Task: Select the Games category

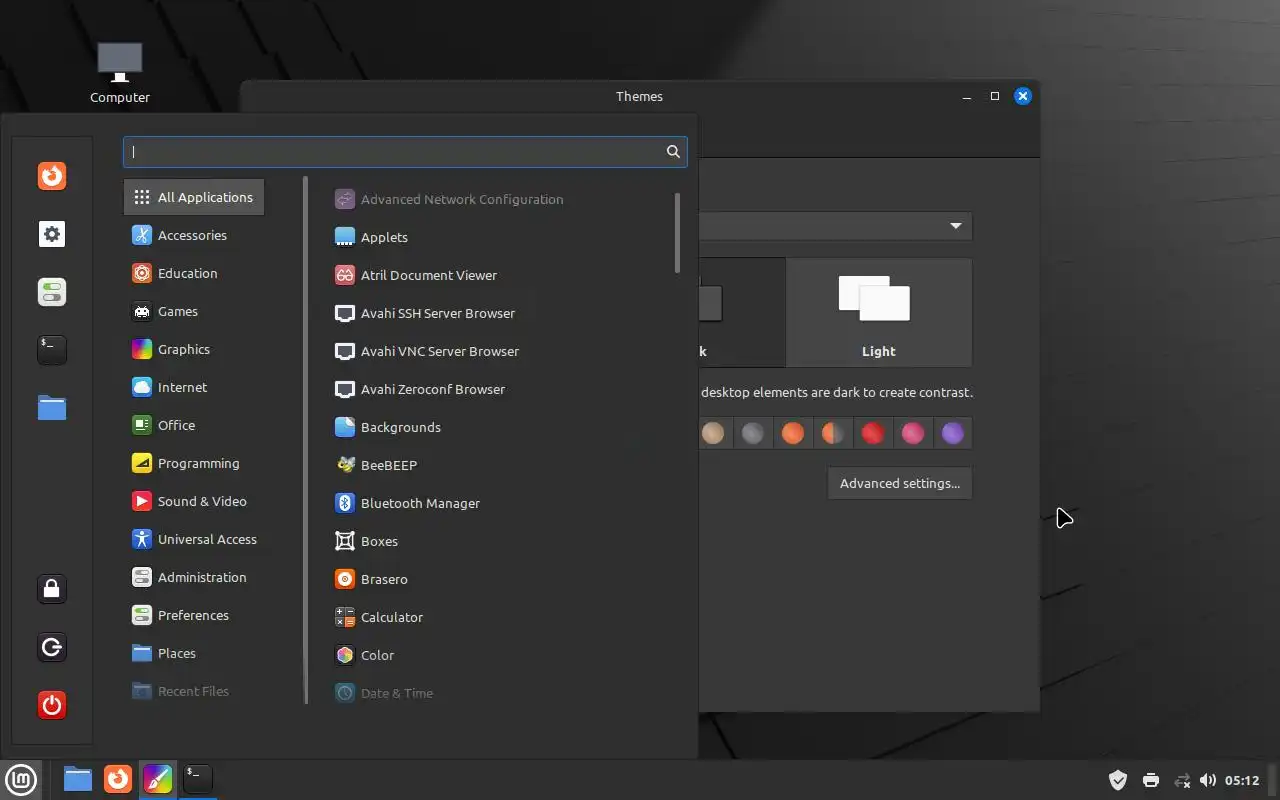Action: pos(194,311)
